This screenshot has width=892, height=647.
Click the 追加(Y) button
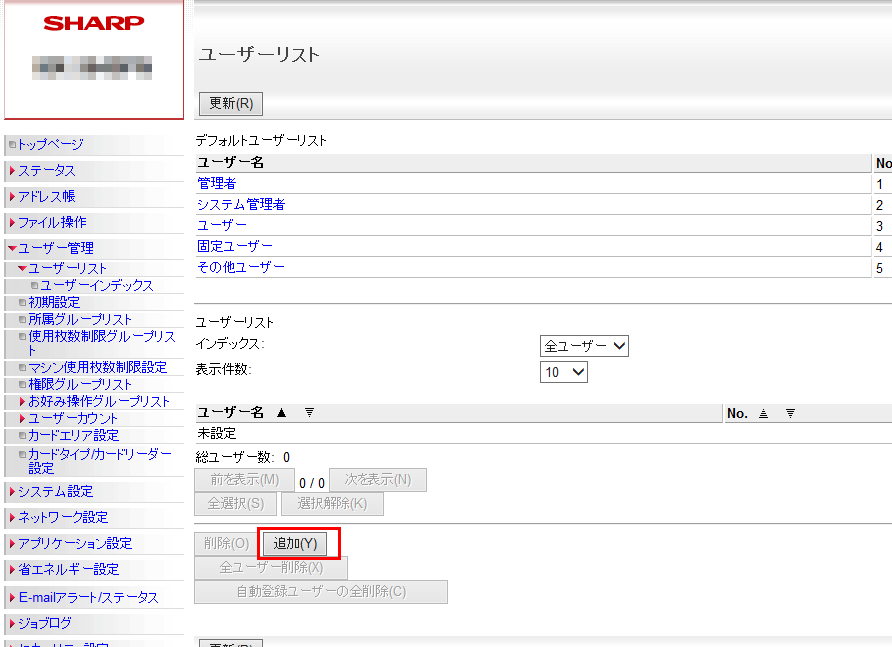[x=295, y=543]
